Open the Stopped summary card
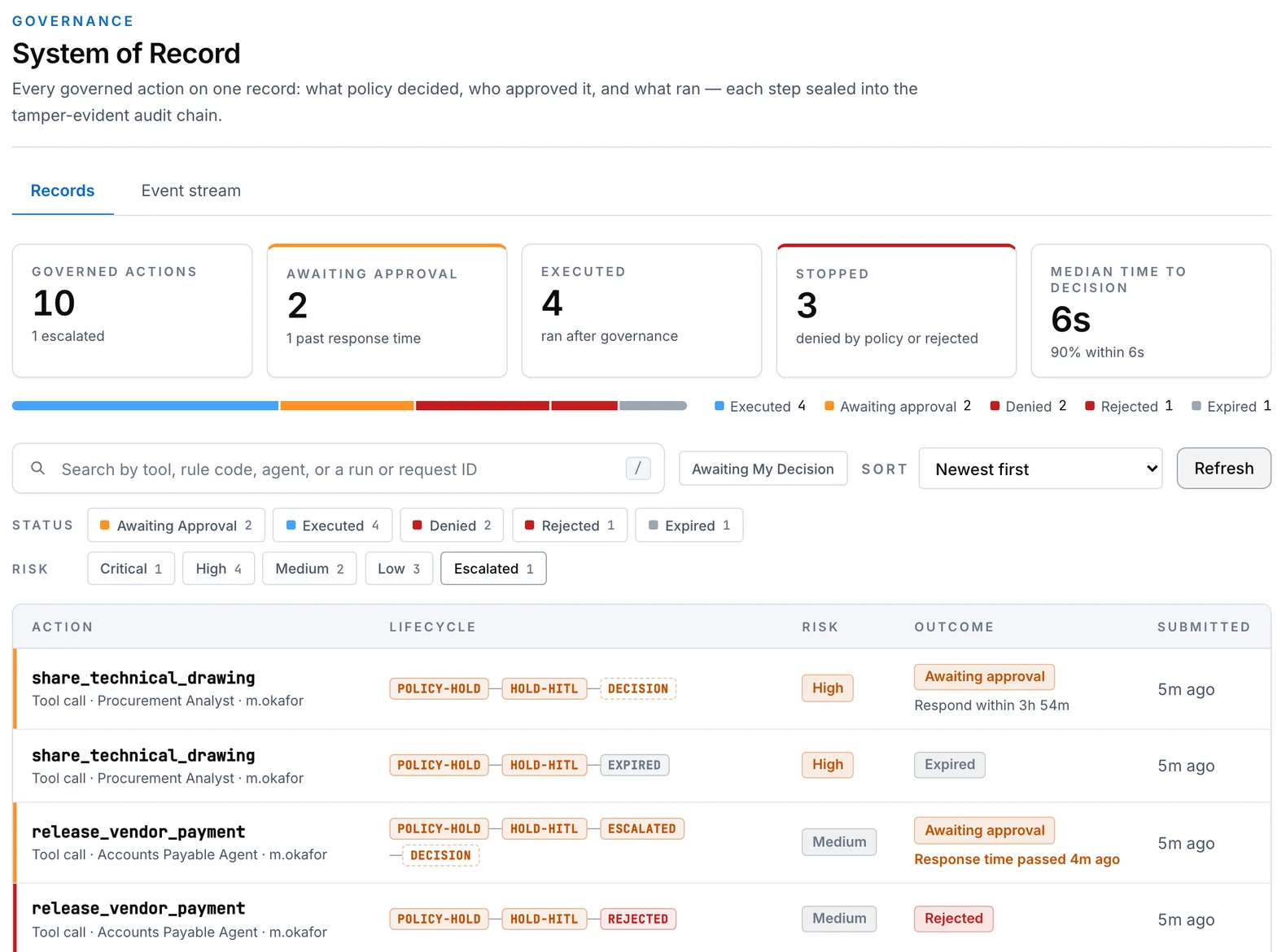1286x952 pixels. [896, 311]
